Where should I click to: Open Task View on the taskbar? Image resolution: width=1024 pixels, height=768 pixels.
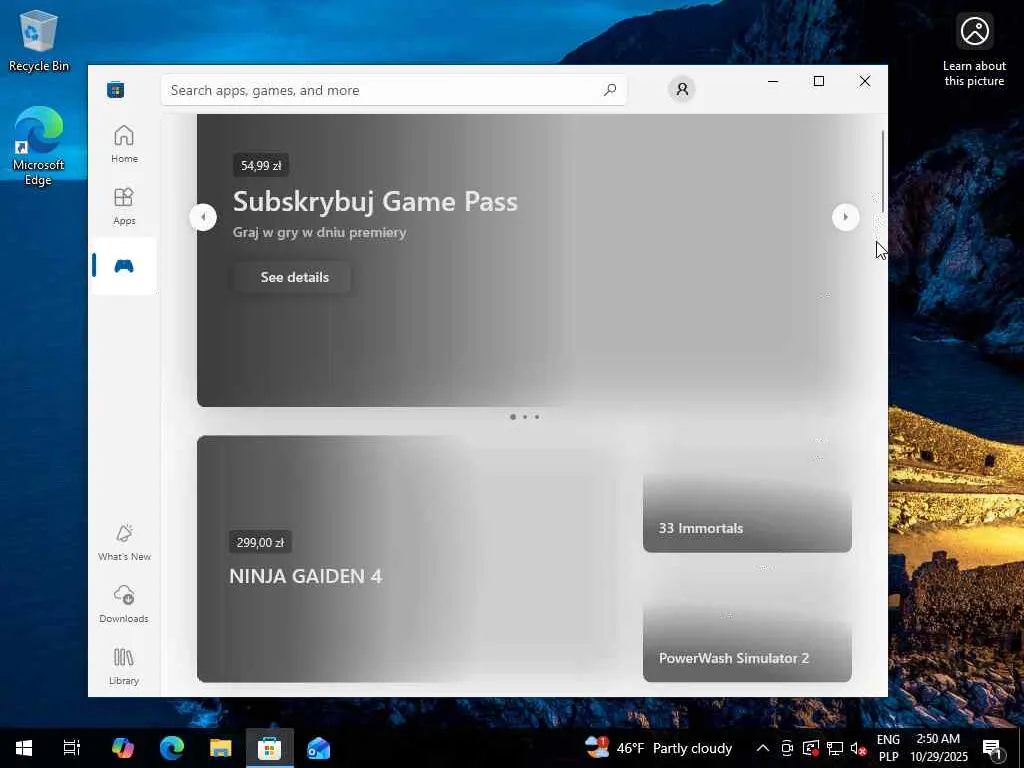(x=72, y=748)
